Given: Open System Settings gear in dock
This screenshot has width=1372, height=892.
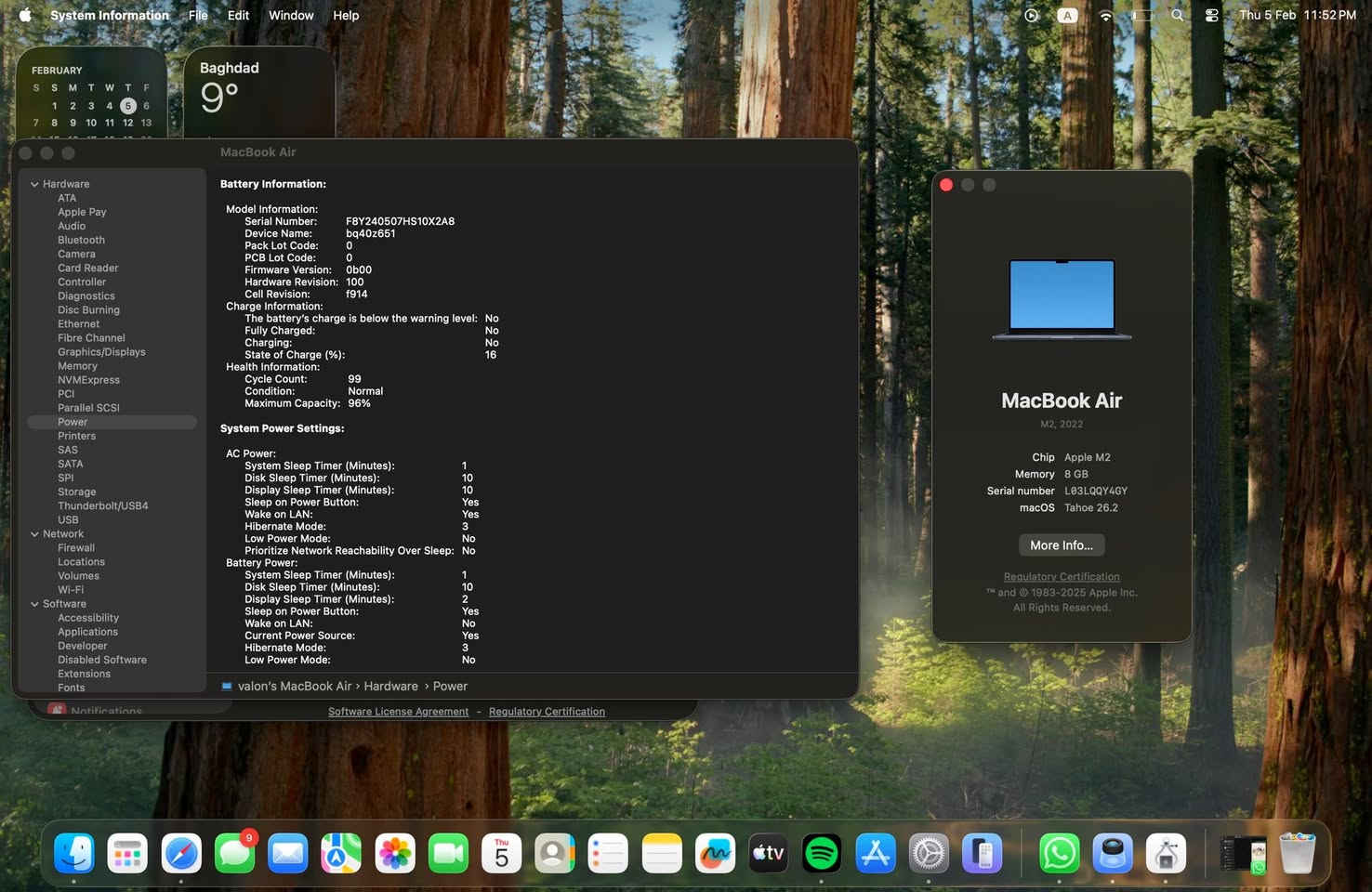Looking at the screenshot, I should coord(928,853).
